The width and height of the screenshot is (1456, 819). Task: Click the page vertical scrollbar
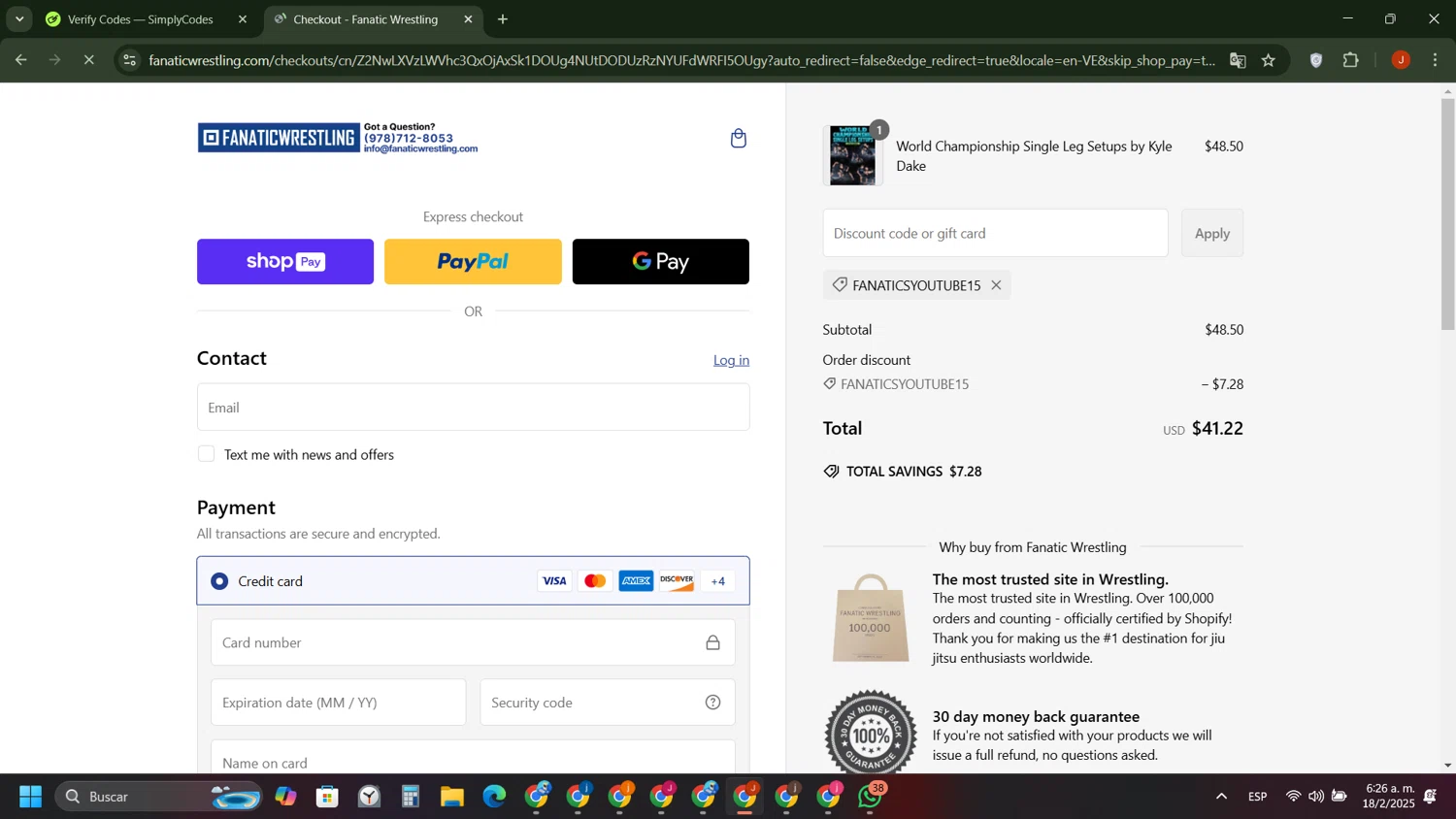click(1447, 213)
